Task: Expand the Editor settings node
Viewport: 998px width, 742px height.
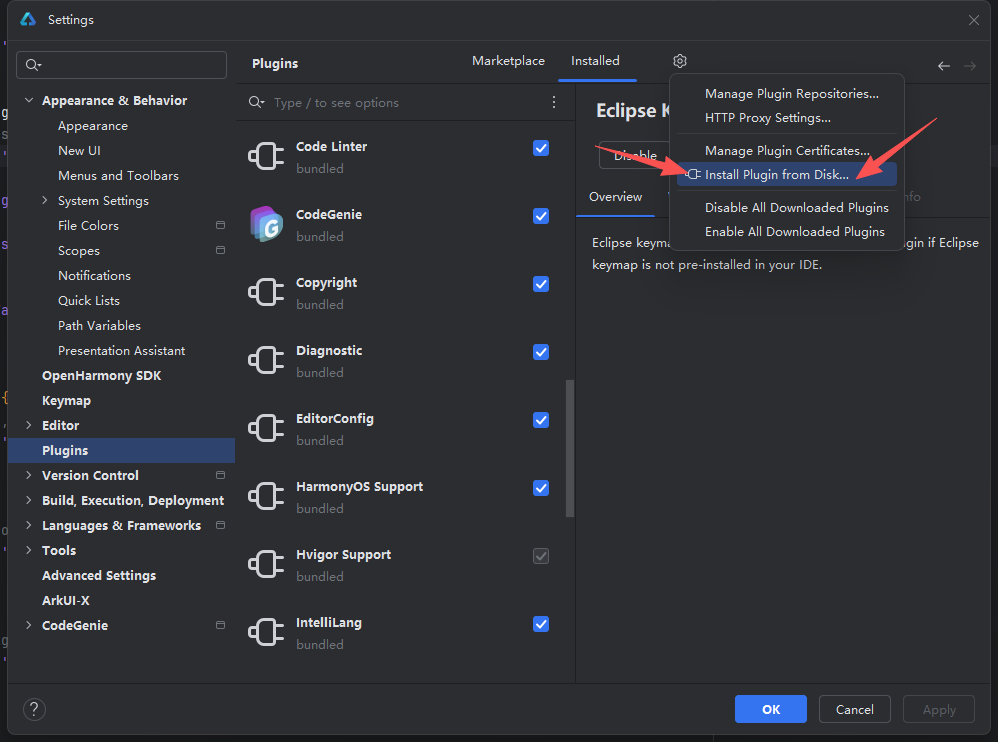Action: pyautogui.click(x=29, y=425)
